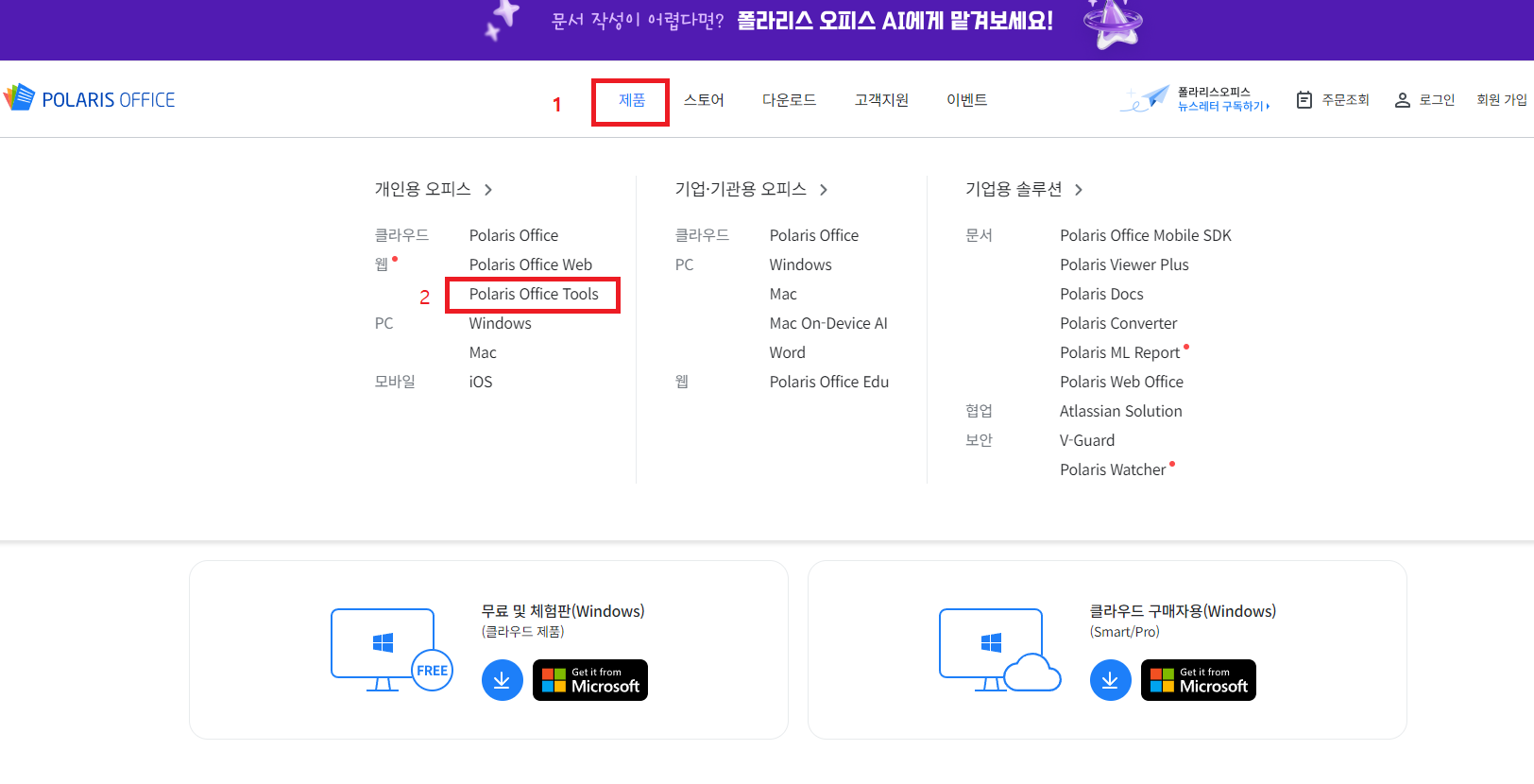Screen dimensions: 1534x784
Task: Get free trial version from Microsoft Store
Action: coord(590,680)
